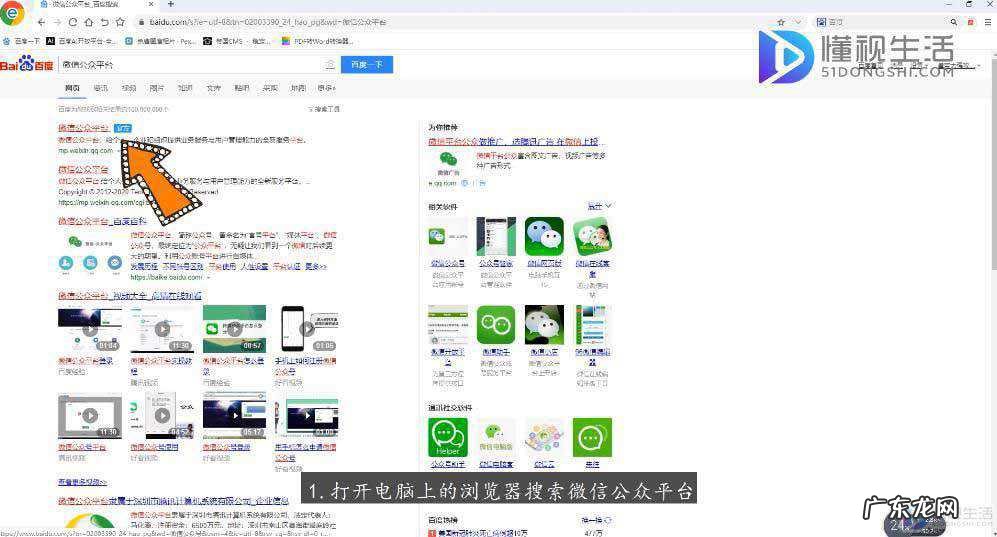Screen dimensions: 997x537
Task: Expand the related software 展开 dropdown
Action: pyautogui.click(x=599, y=206)
